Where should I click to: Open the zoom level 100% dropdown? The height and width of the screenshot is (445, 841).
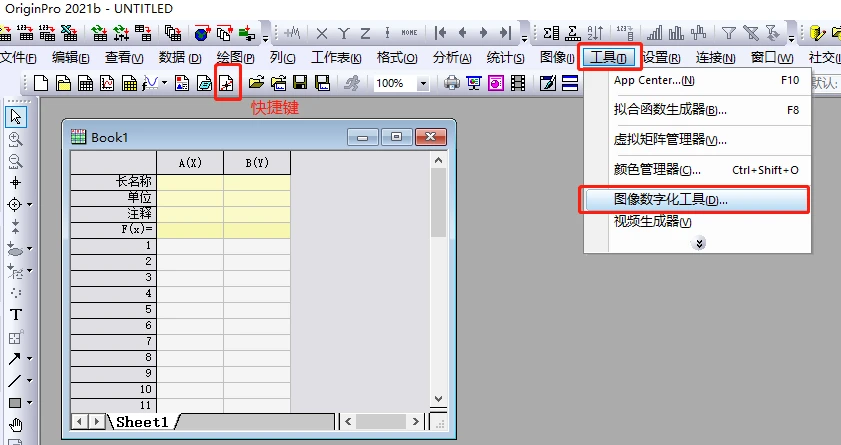(x=424, y=84)
